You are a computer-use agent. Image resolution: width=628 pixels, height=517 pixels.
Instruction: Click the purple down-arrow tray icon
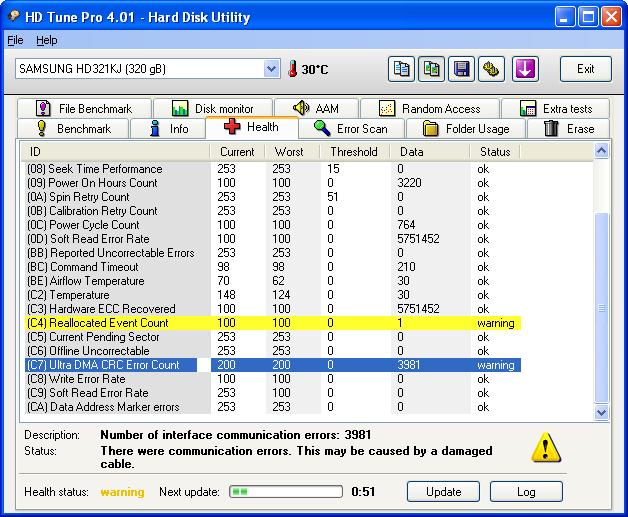525,69
